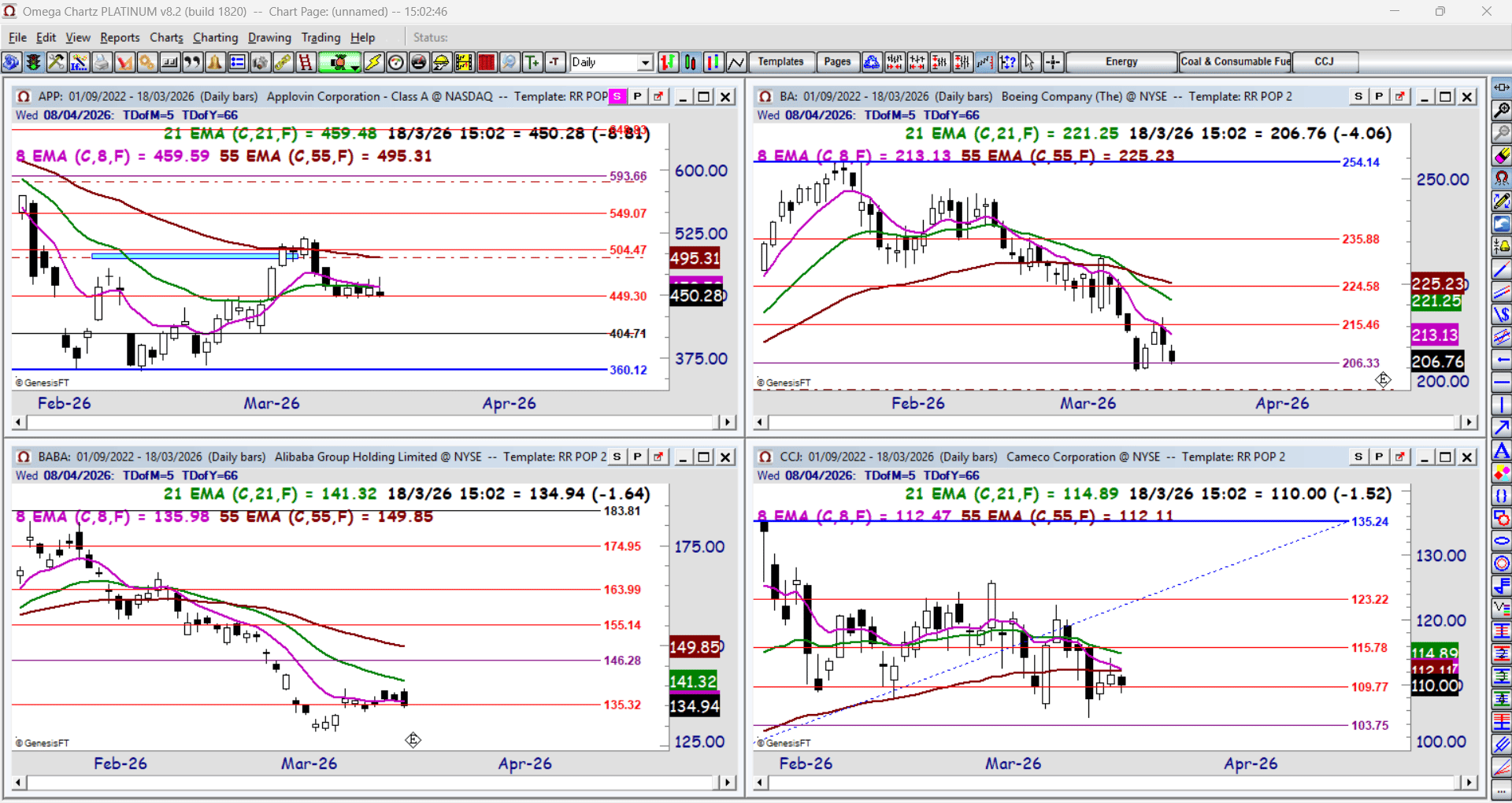Click the green T+ text increase icon
This screenshot has width=1512, height=803.
pos(532,62)
